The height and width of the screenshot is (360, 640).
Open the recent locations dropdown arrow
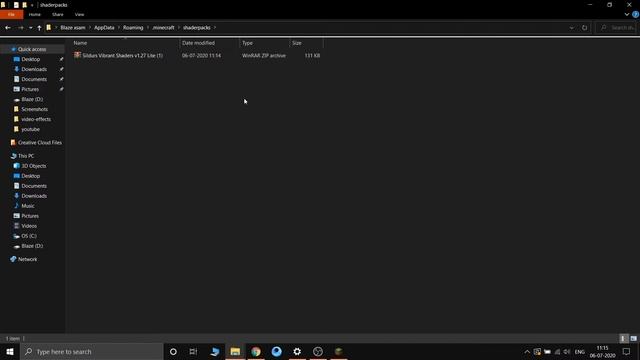pos(31,28)
